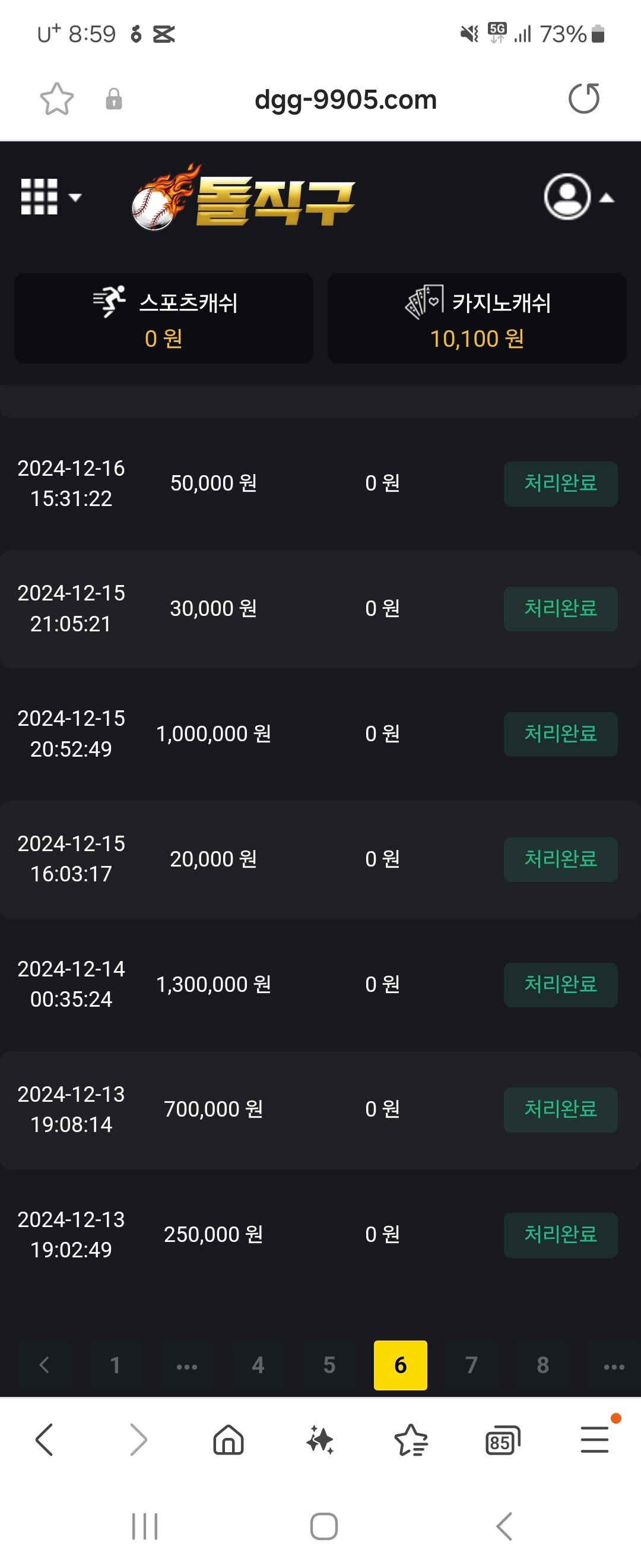
Task: Tap the bookmark star in address bar
Action: [56, 99]
